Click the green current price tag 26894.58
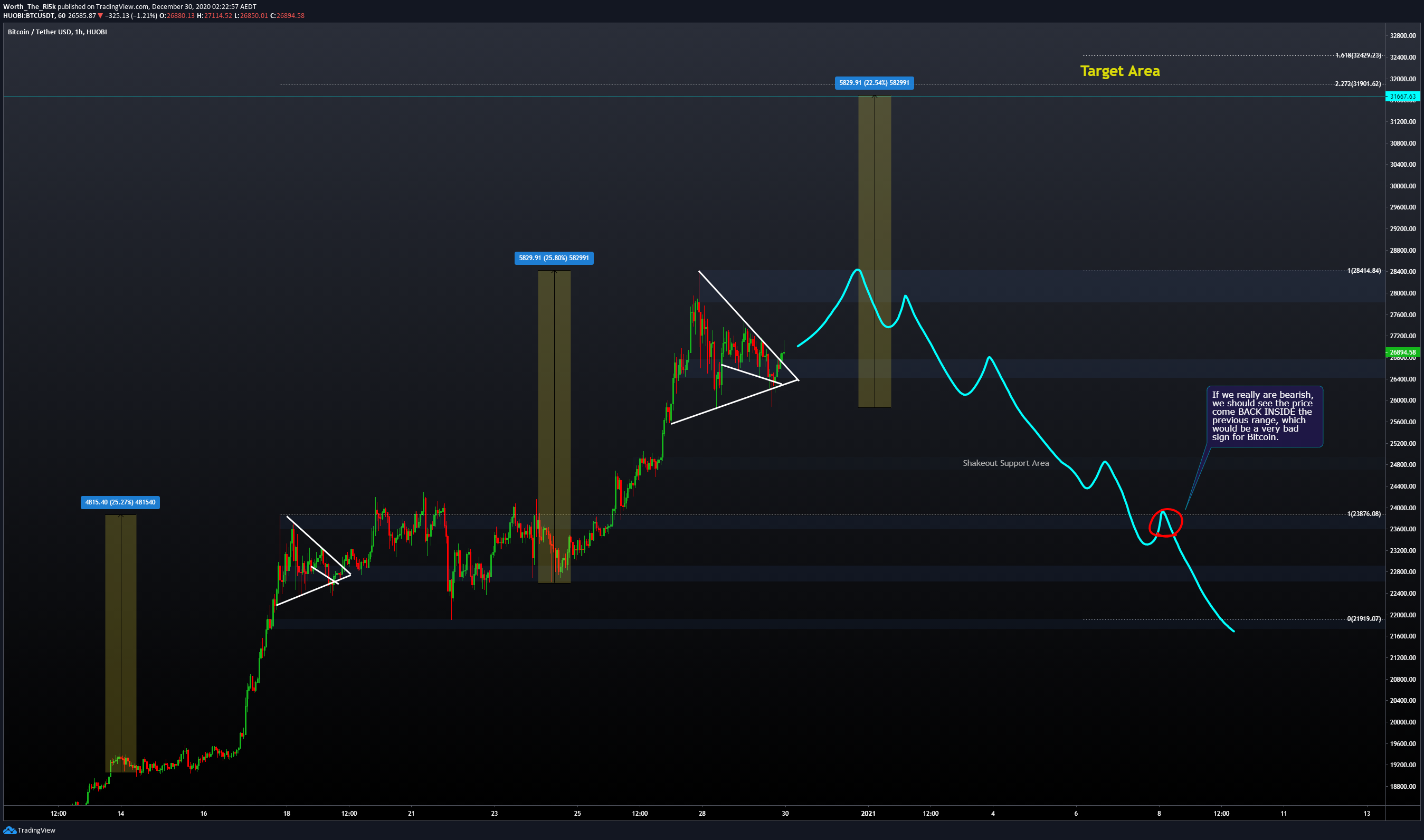 click(x=1403, y=352)
